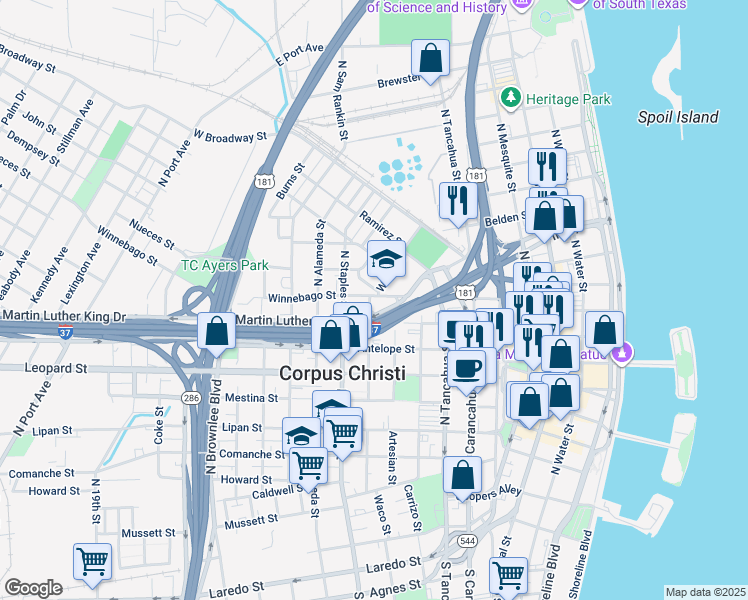Click the Coke St label
Screen dimensions: 748x600
(159, 425)
